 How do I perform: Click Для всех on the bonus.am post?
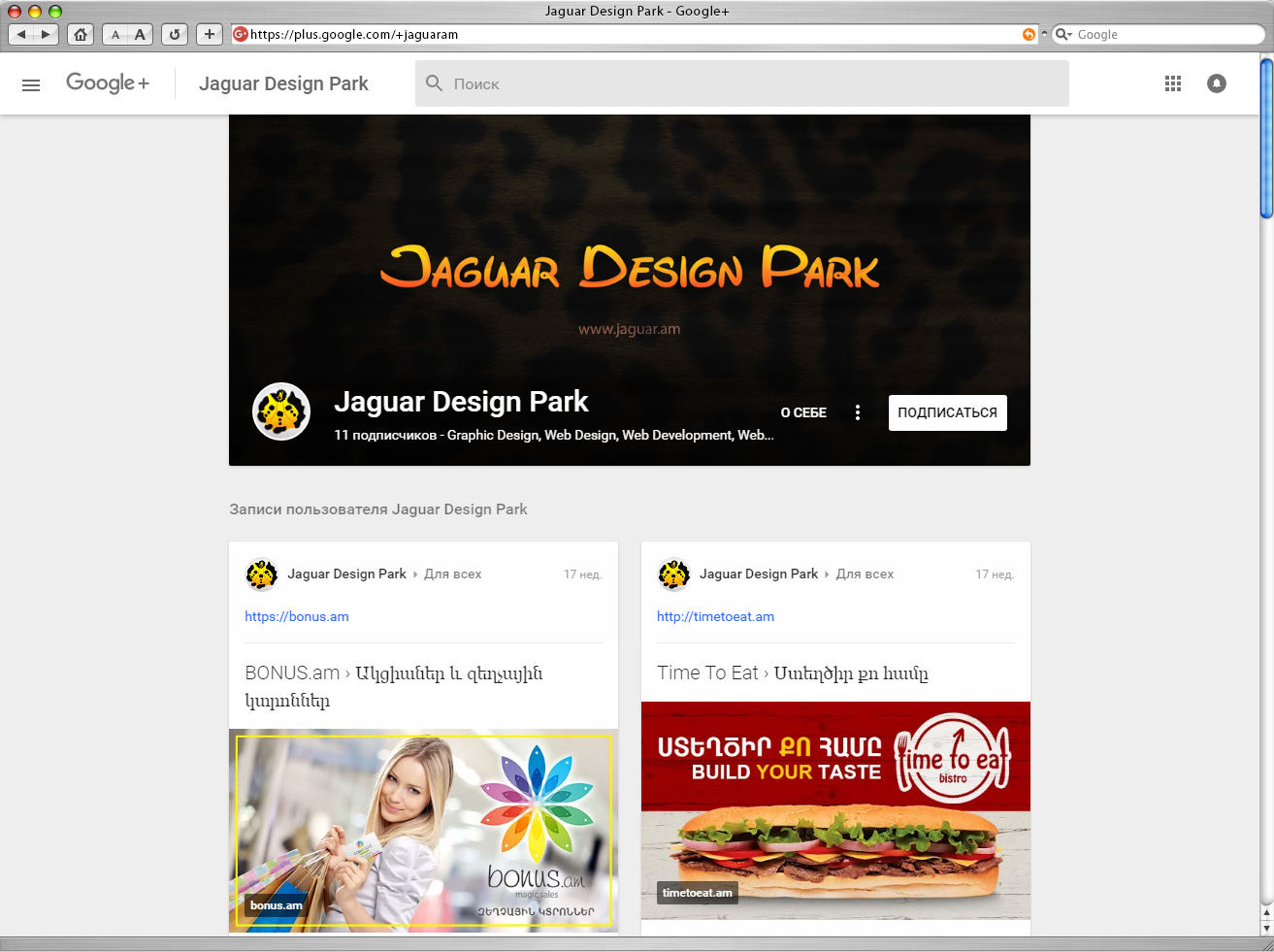(453, 574)
